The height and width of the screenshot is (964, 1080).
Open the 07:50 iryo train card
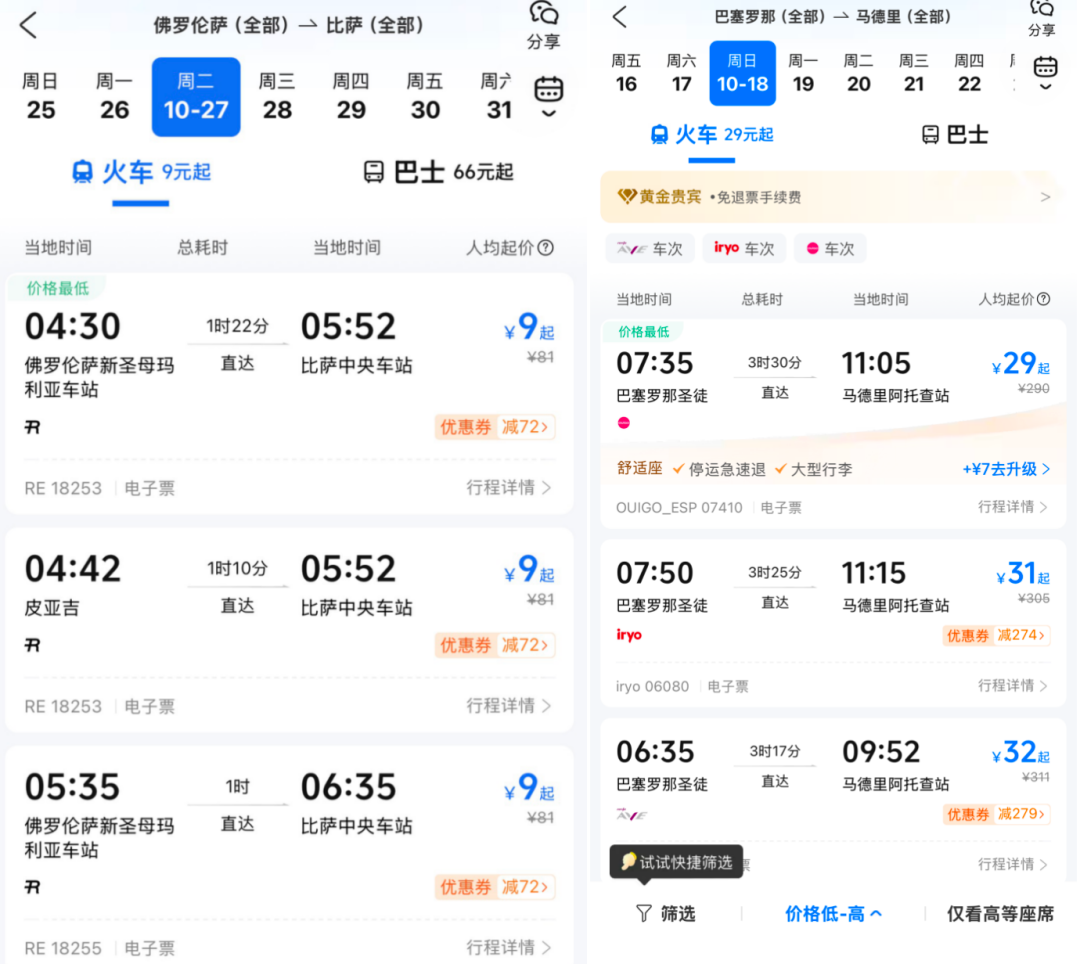pos(833,622)
